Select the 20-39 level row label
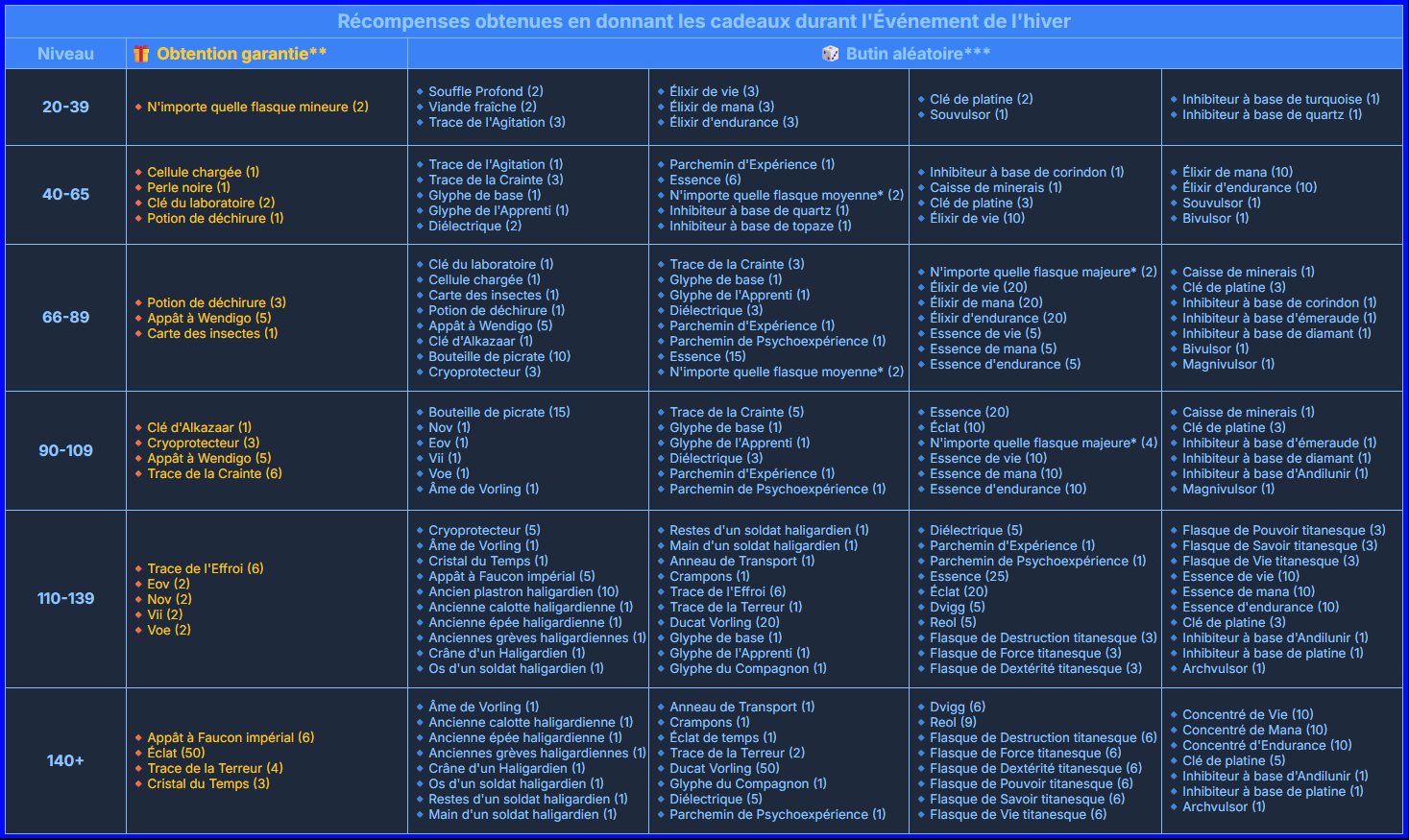Screen dimensions: 1409x840 [x=65, y=107]
